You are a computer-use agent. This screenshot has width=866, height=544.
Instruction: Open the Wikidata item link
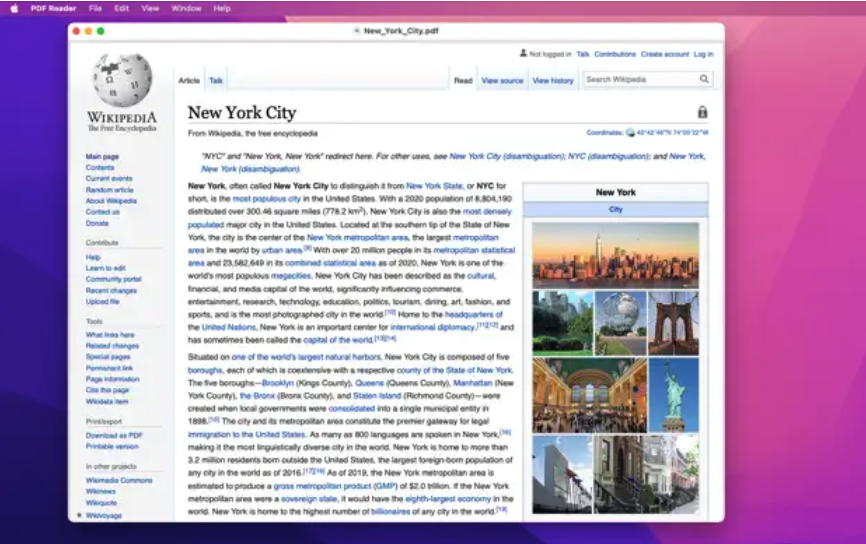(x=107, y=402)
